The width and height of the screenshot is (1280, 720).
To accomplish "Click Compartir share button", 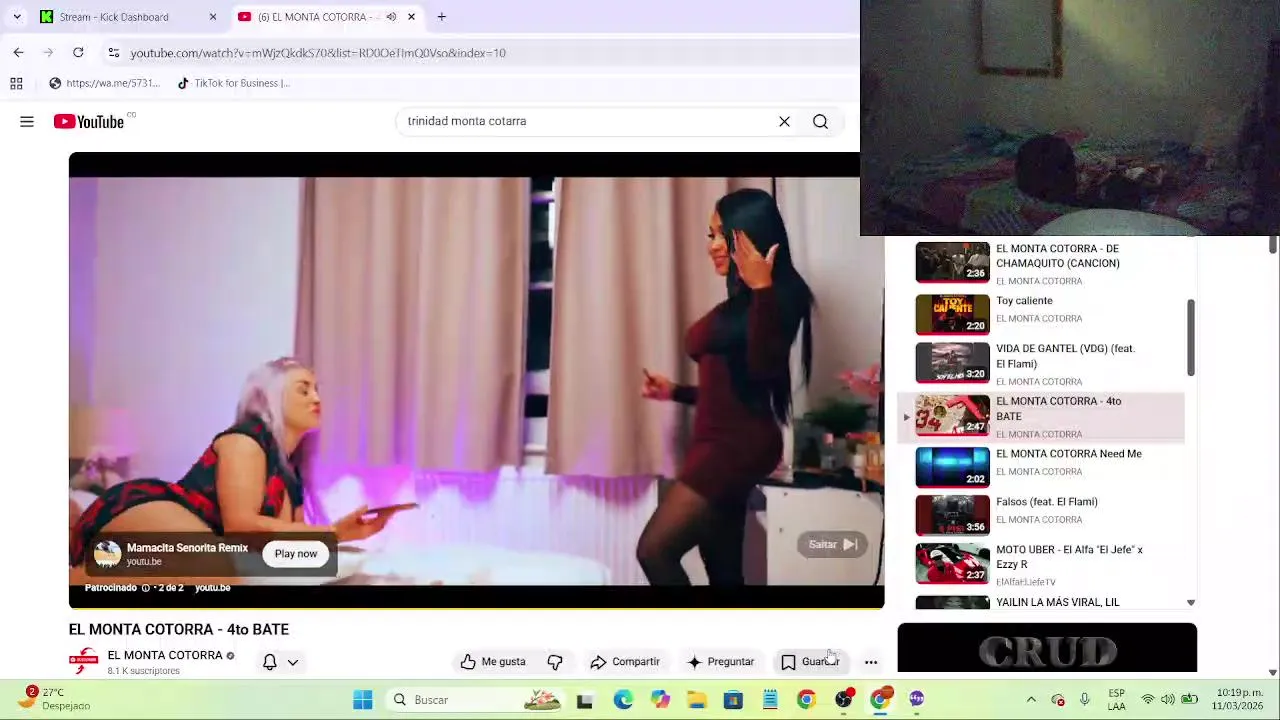I will point(625,661).
